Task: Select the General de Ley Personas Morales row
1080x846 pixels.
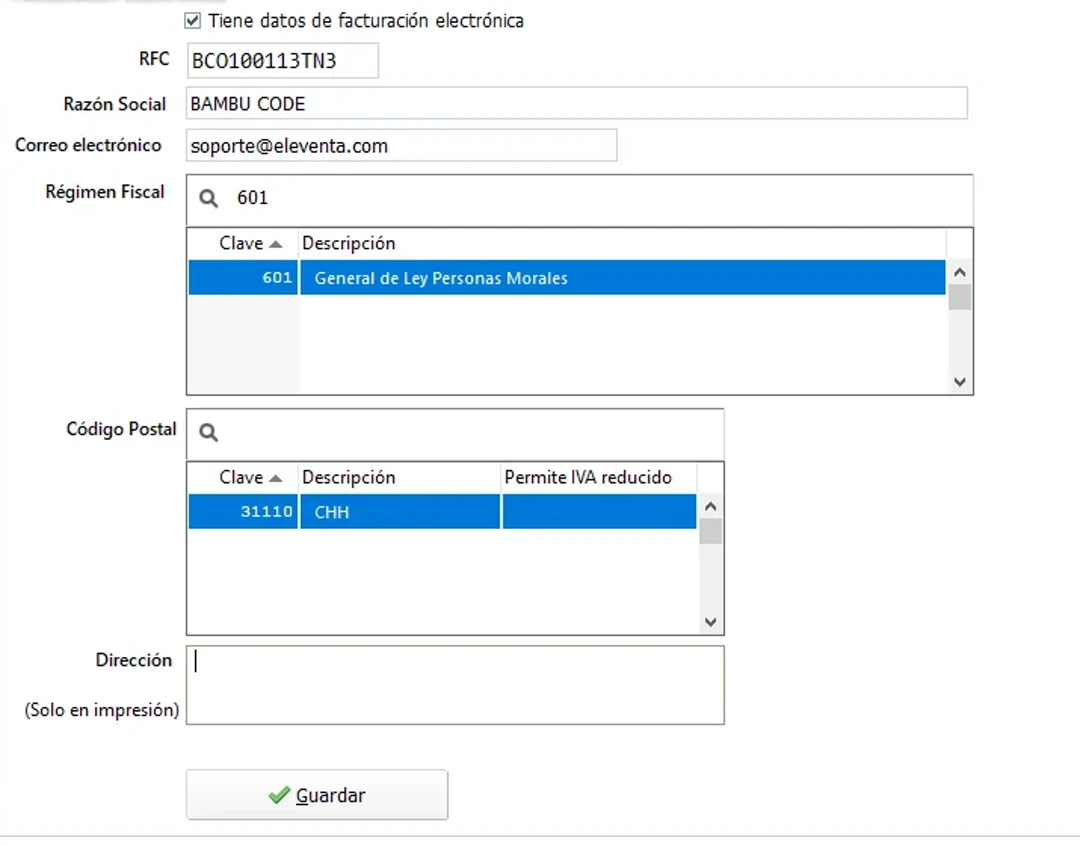Action: tap(566, 279)
